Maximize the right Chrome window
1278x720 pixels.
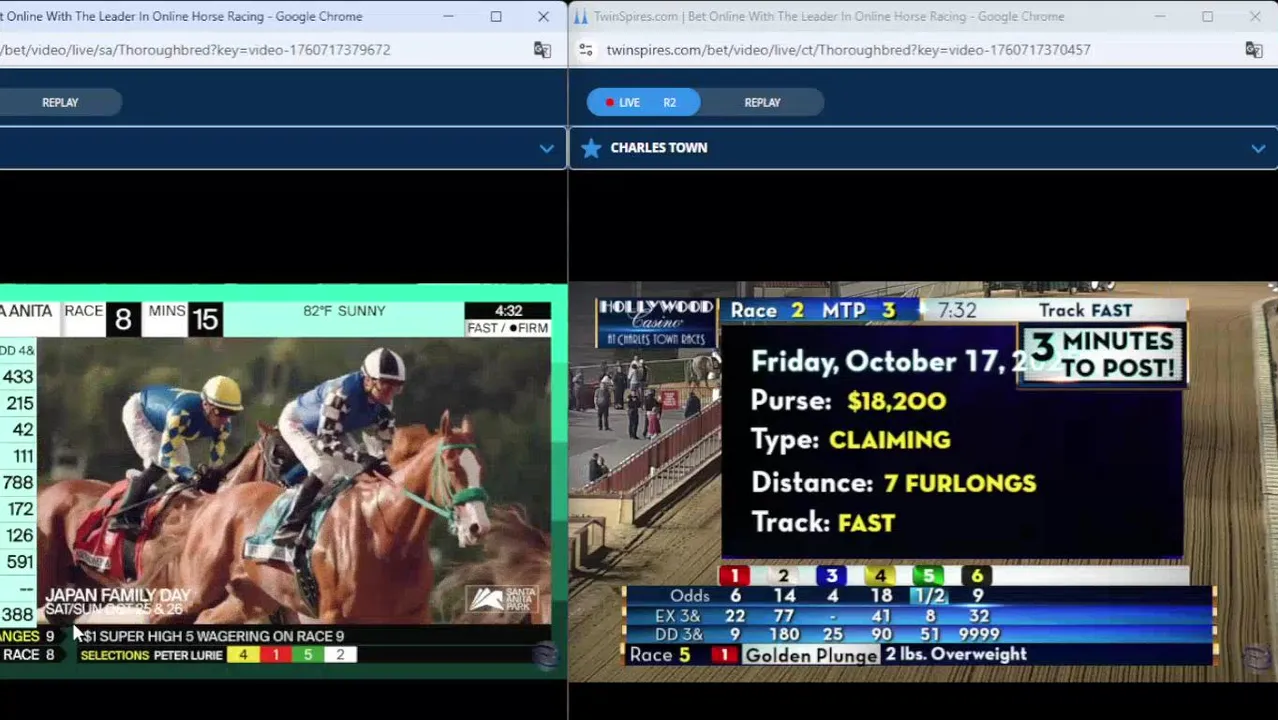coord(1207,16)
